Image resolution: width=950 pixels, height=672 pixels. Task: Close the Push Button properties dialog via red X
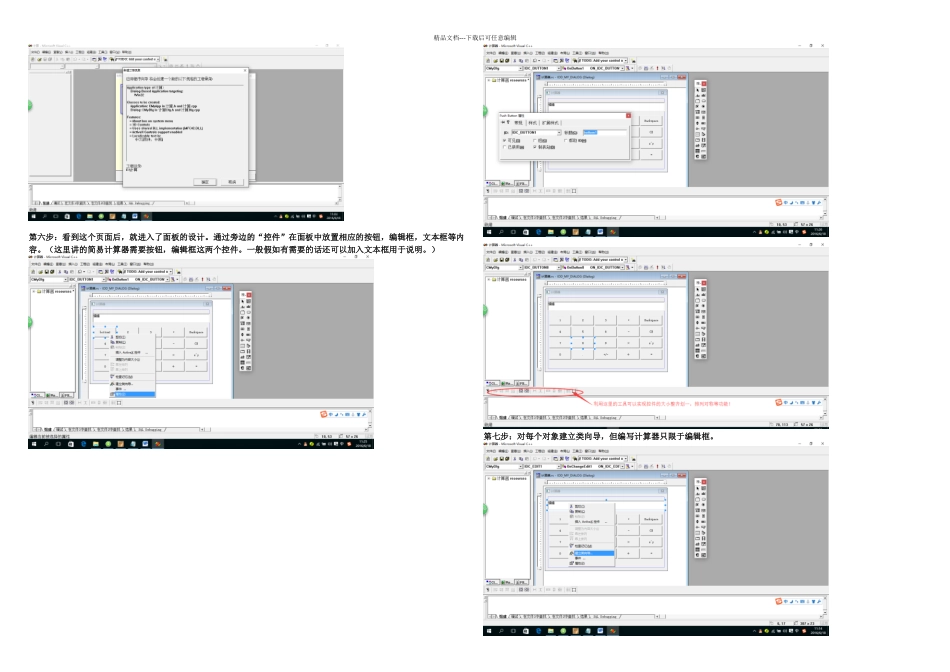pos(628,115)
